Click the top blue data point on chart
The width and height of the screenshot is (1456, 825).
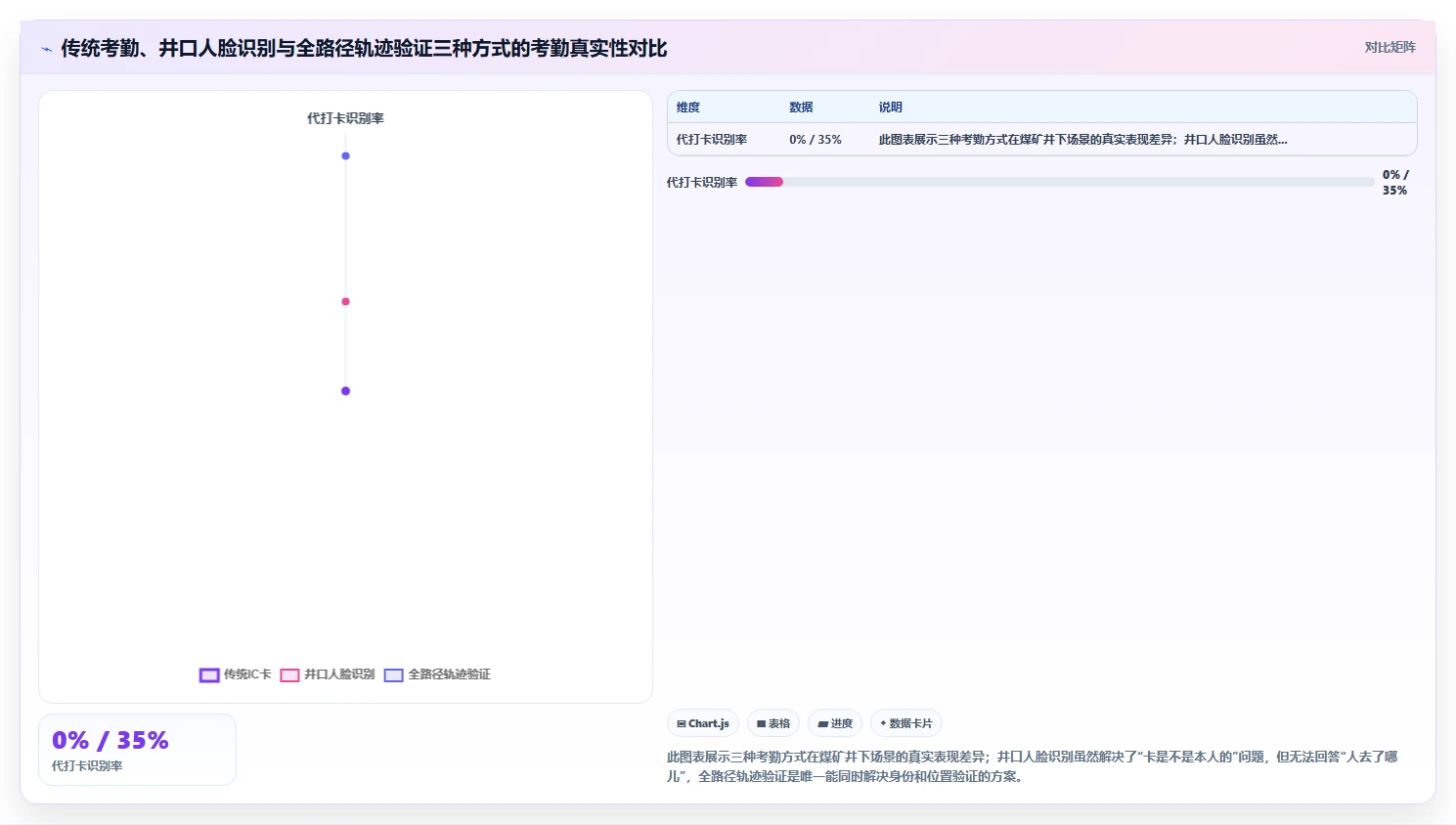[345, 155]
